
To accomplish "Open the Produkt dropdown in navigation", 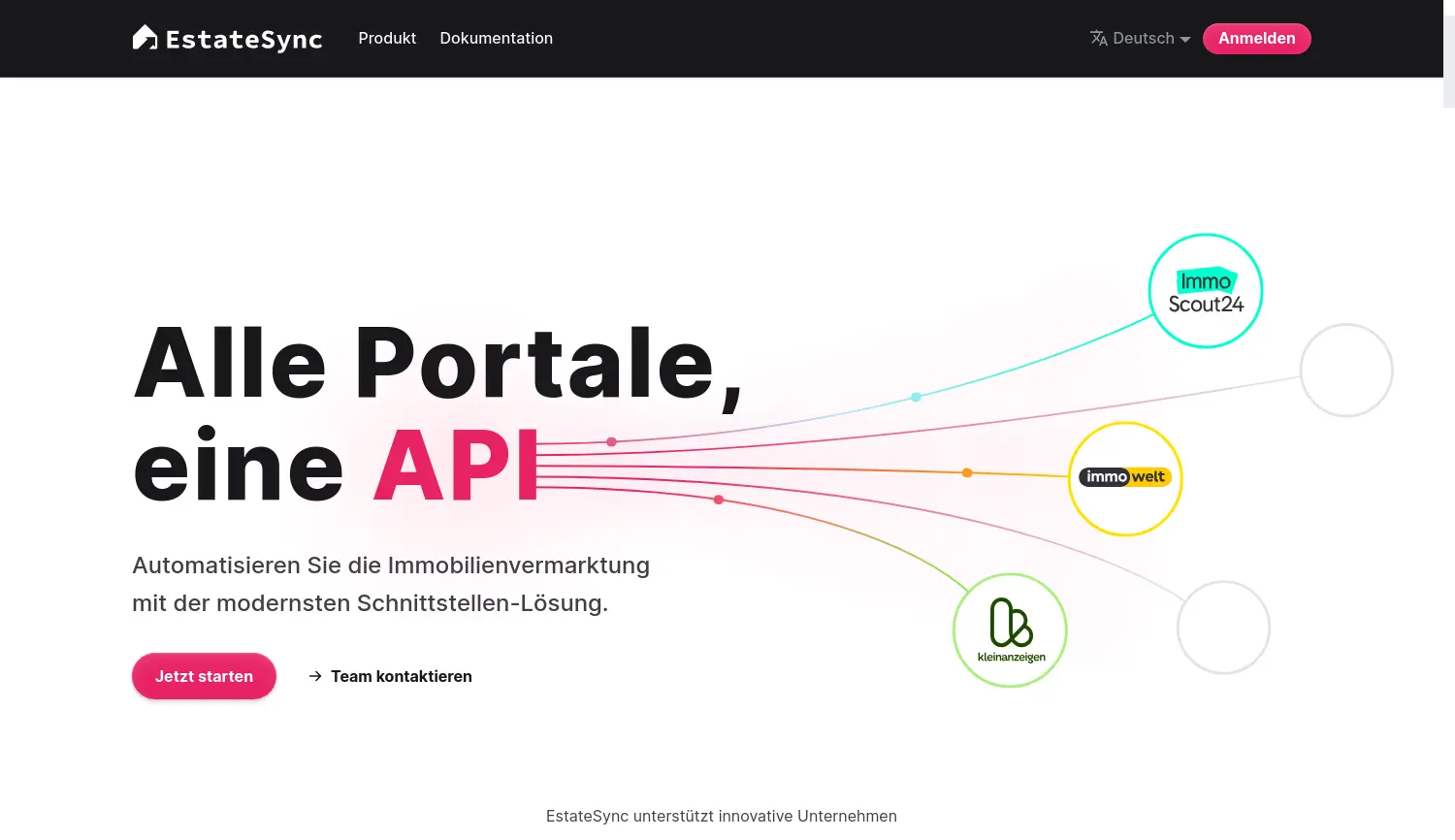I will click(x=387, y=38).
